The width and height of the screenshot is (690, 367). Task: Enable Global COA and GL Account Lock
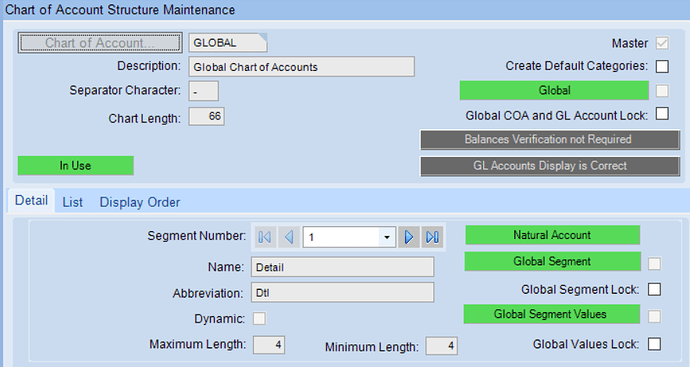click(x=662, y=114)
